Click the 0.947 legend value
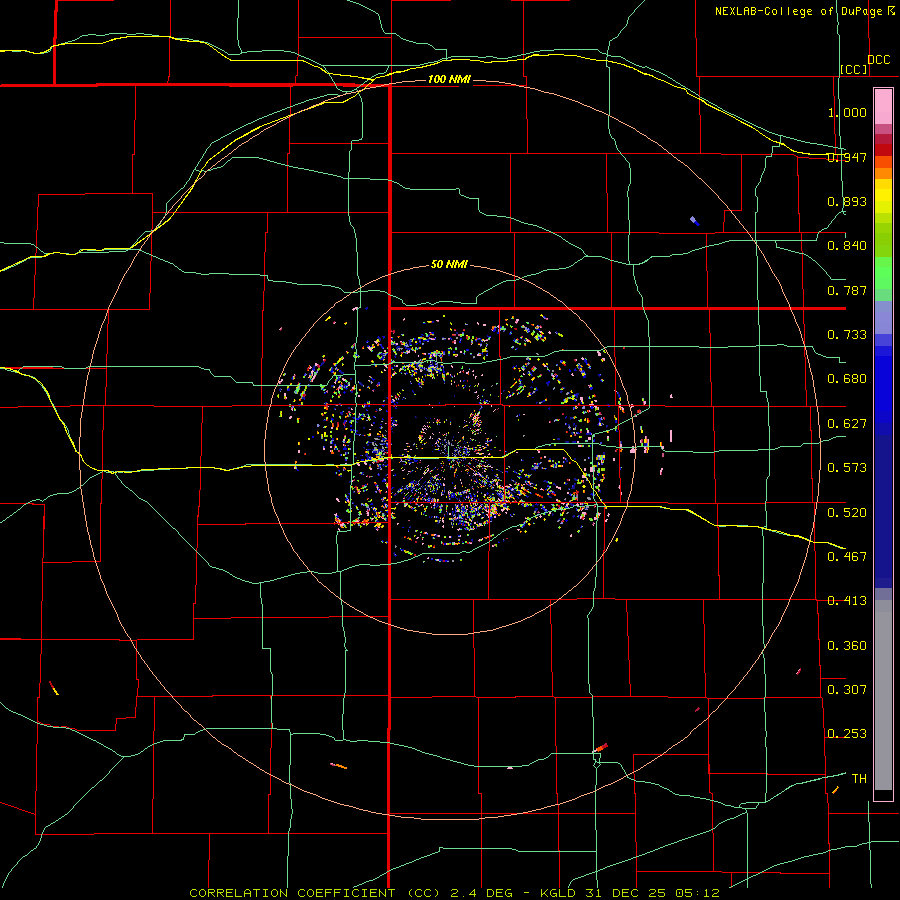Image resolution: width=900 pixels, height=900 pixels. [847, 157]
